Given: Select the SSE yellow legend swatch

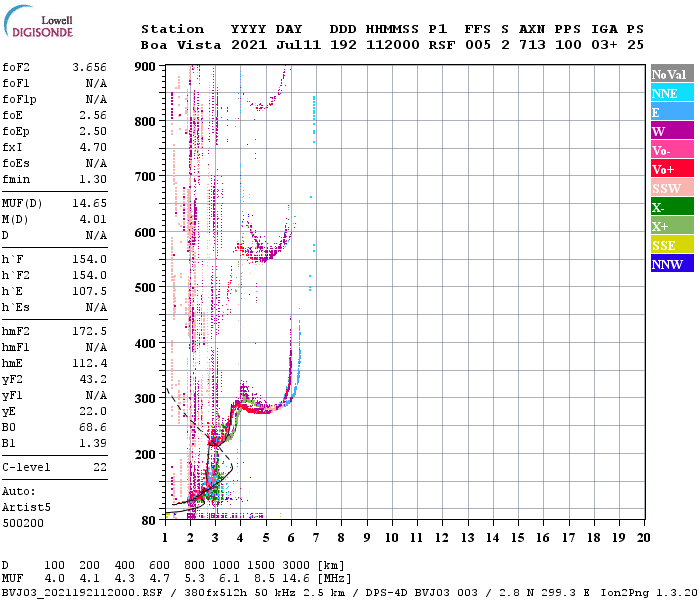Looking at the screenshot, I should (672, 245).
